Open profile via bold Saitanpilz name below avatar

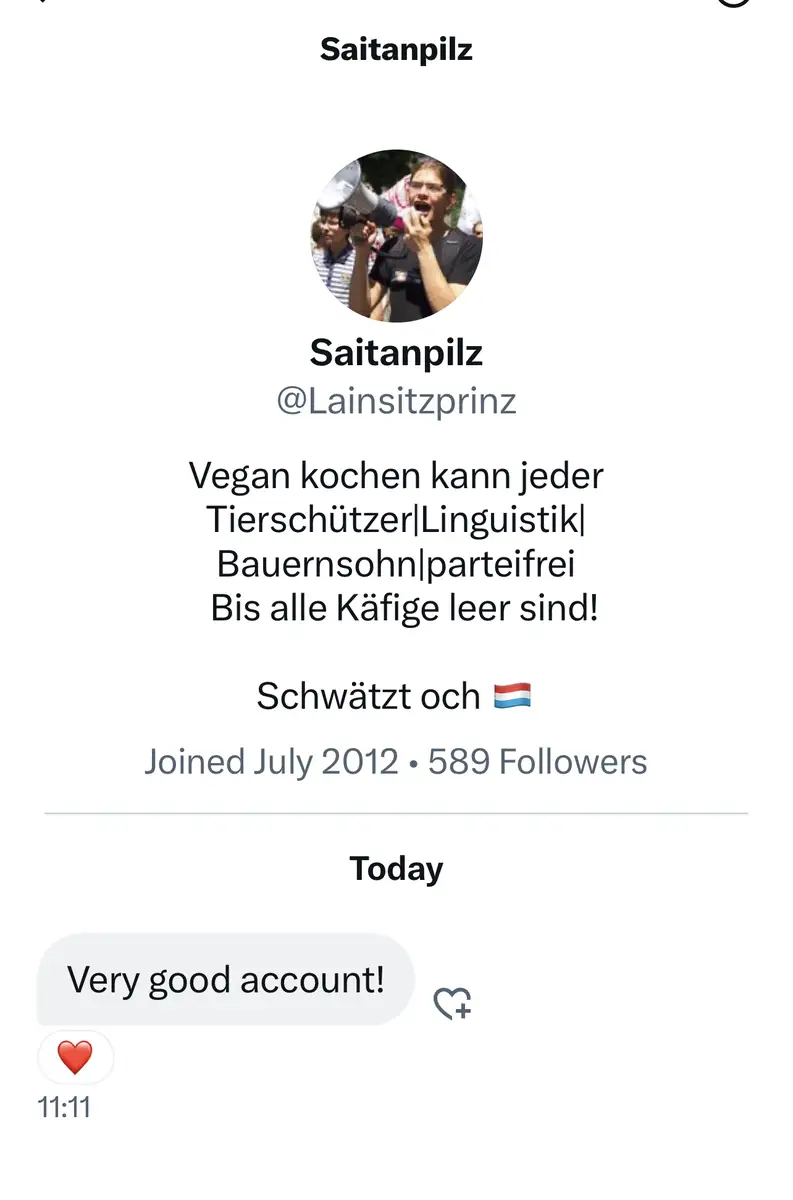pyautogui.click(x=396, y=352)
